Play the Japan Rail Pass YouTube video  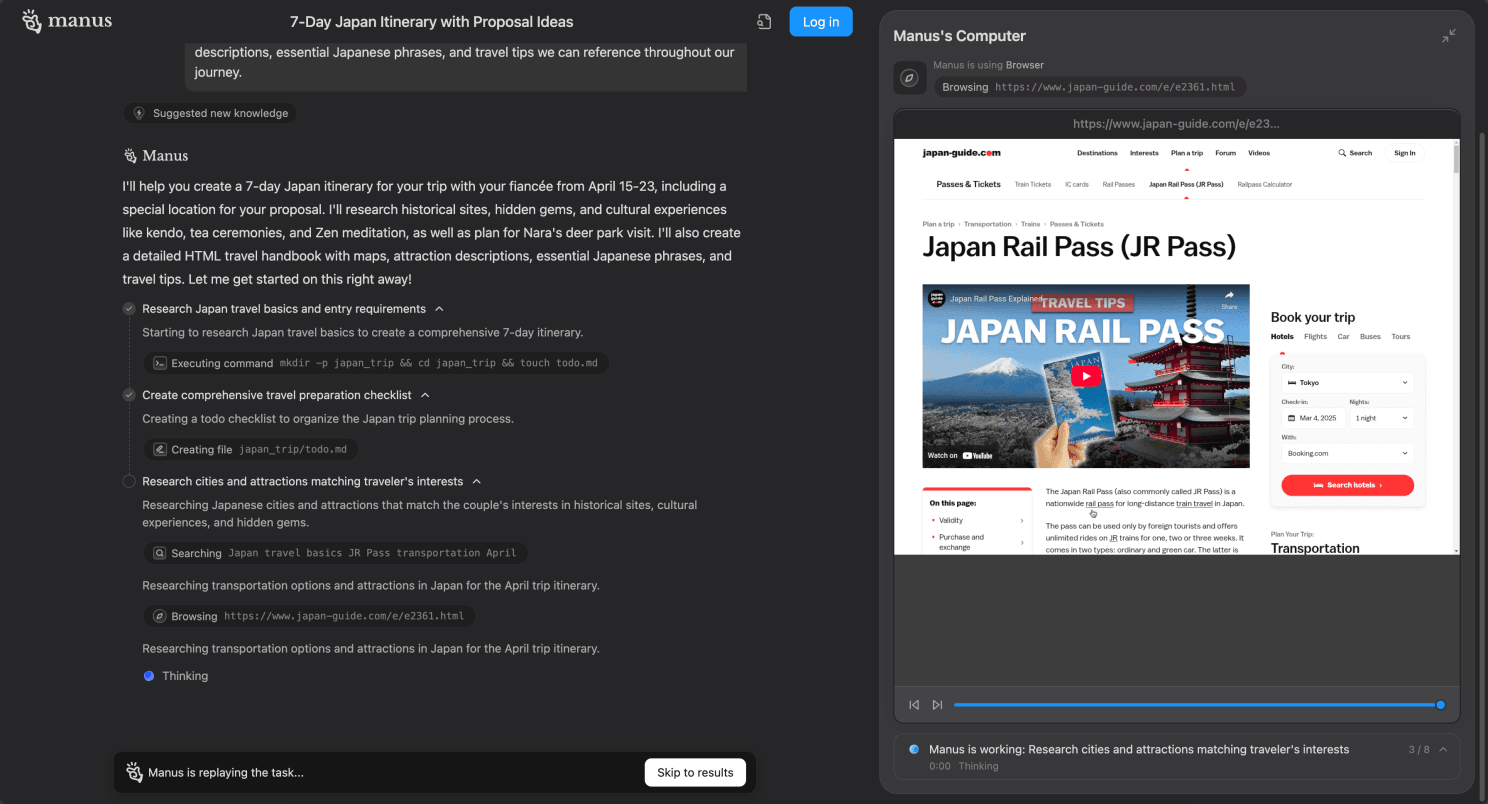click(1086, 376)
